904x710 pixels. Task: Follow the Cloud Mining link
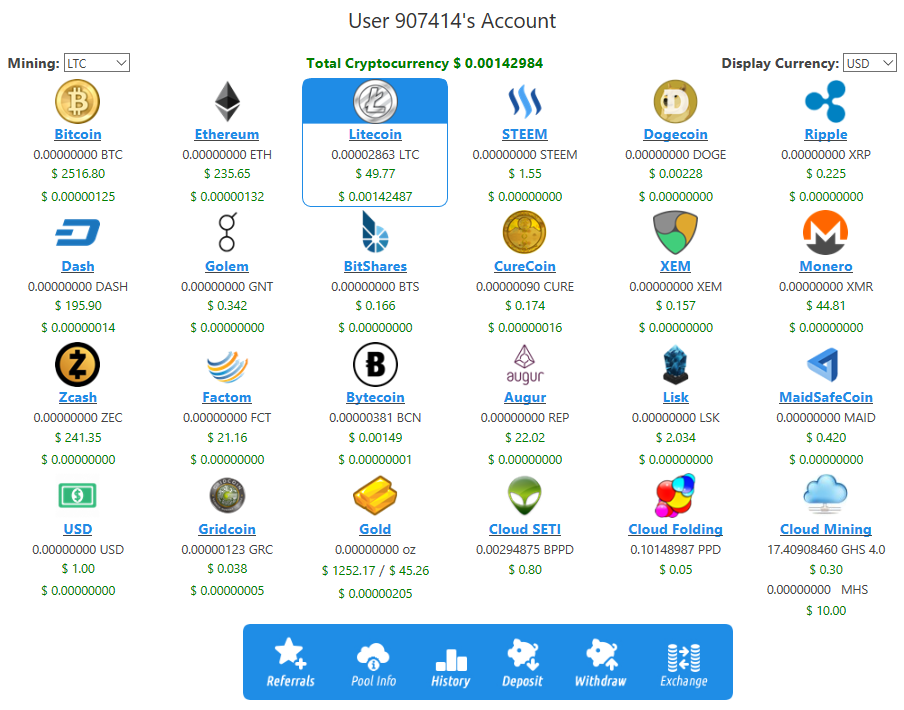coord(826,529)
